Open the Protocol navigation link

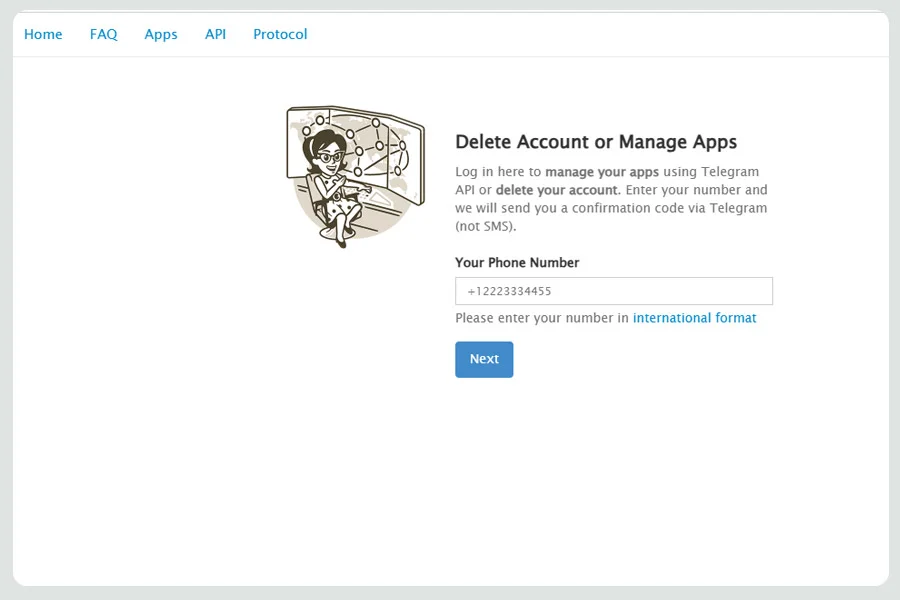click(280, 34)
